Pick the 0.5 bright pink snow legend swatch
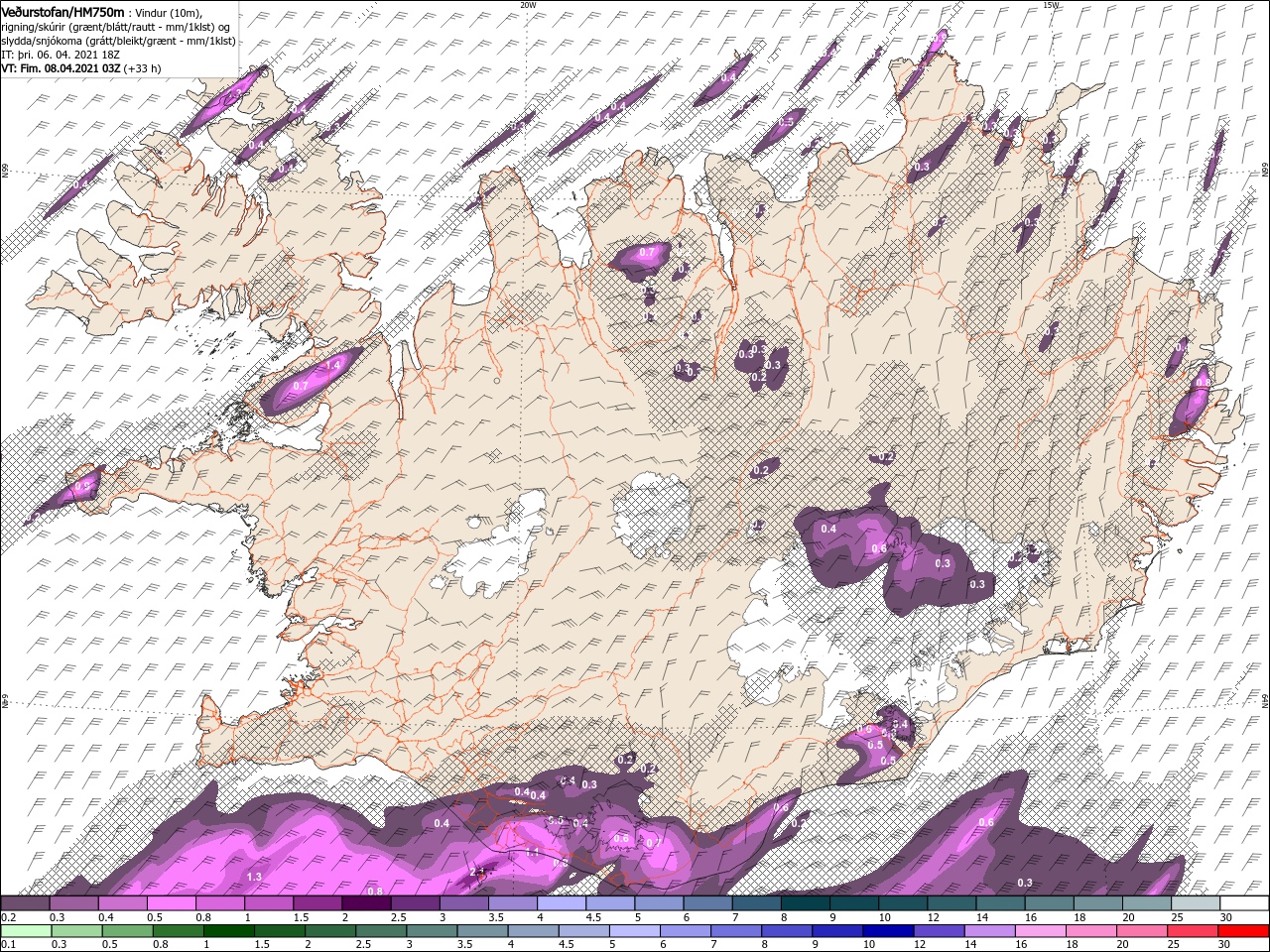 tap(172, 903)
